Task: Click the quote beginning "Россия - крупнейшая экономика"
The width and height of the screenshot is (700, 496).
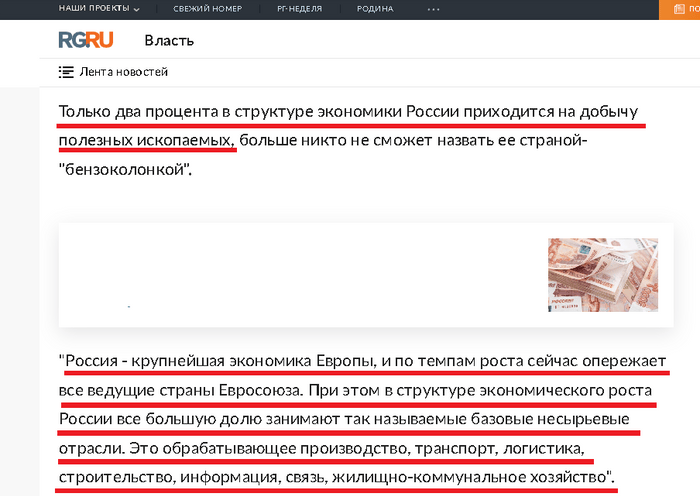Action: [220, 360]
